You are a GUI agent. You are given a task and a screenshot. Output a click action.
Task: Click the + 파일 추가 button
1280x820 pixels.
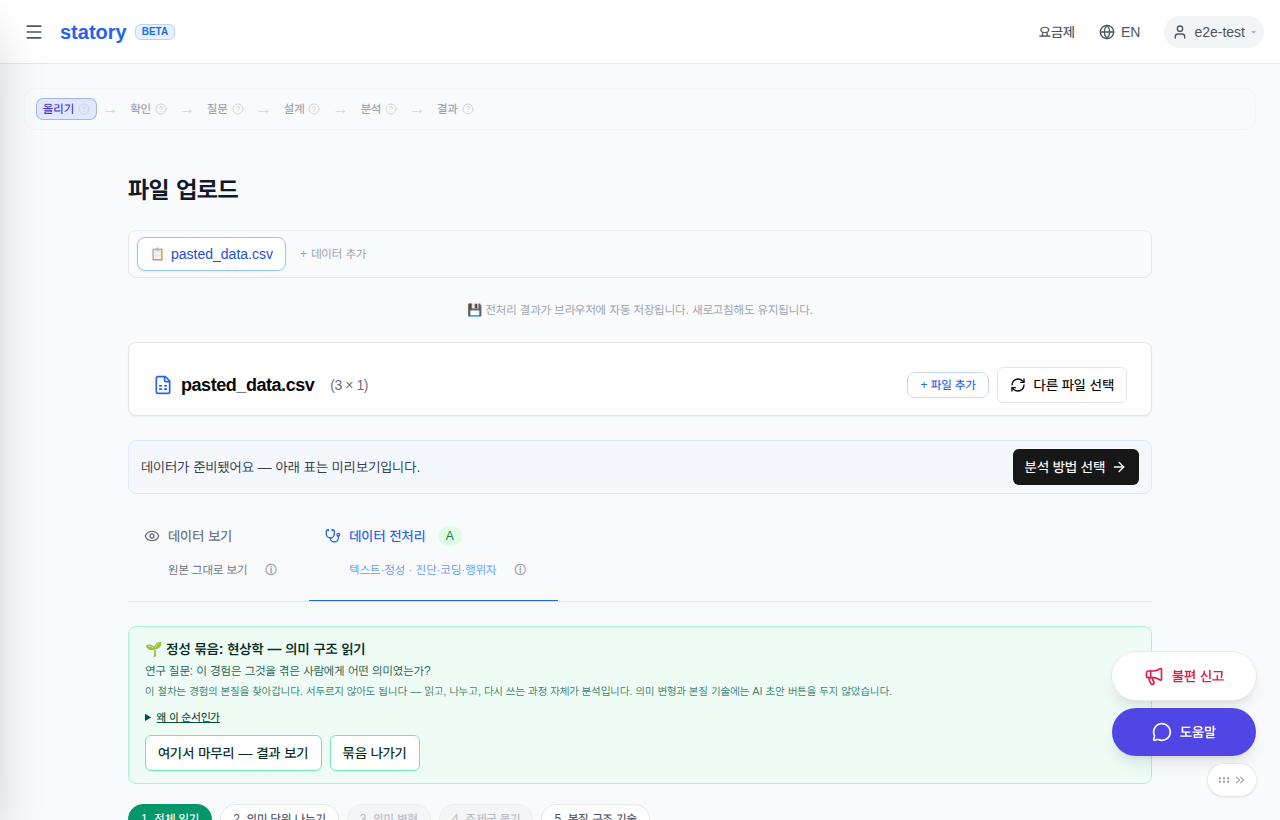coord(948,385)
